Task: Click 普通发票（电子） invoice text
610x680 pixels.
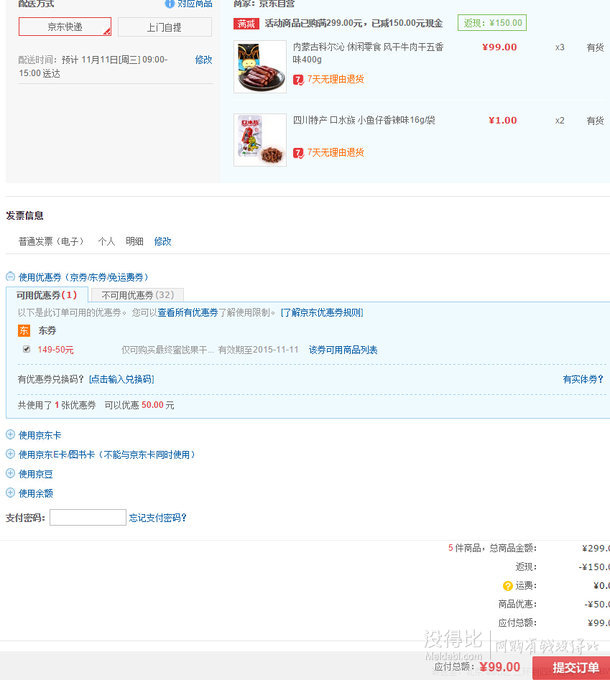Action: 51,242
